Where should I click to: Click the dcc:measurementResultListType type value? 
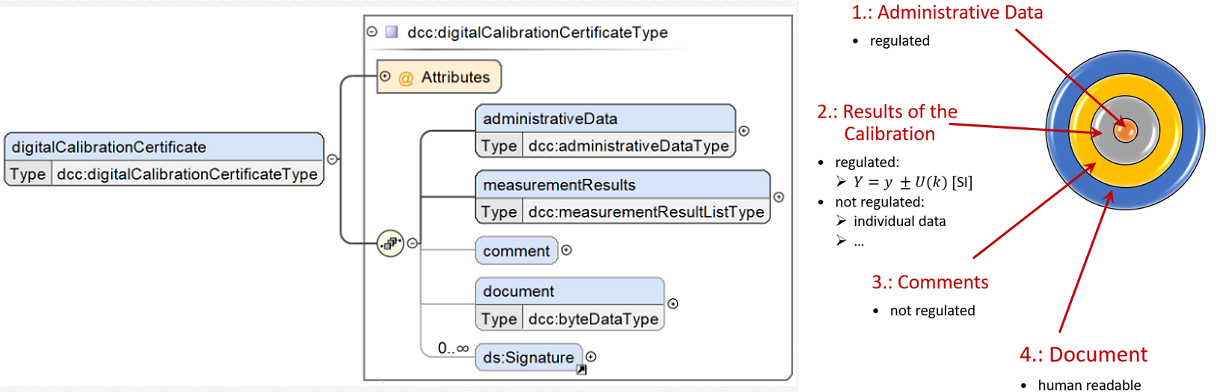tap(646, 212)
